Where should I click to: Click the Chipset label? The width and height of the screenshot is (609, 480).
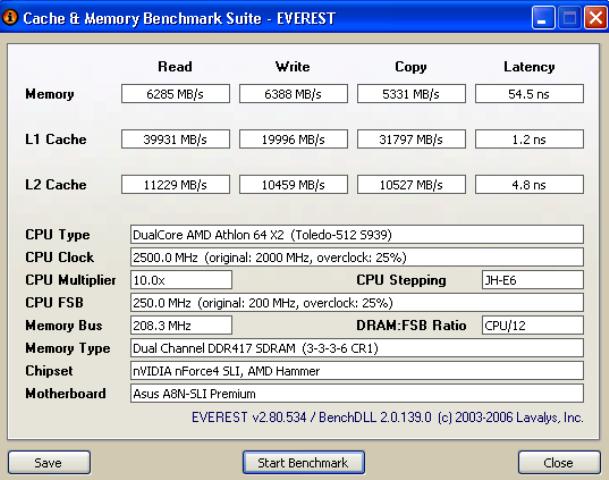click(x=49, y=371)
